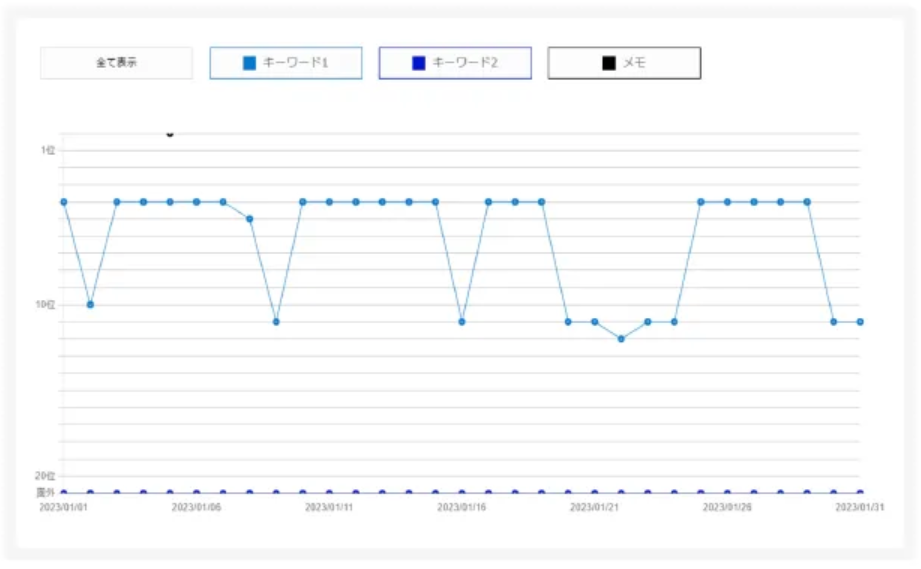Select the final キーワード1 point on 2023/01/31

860,322
